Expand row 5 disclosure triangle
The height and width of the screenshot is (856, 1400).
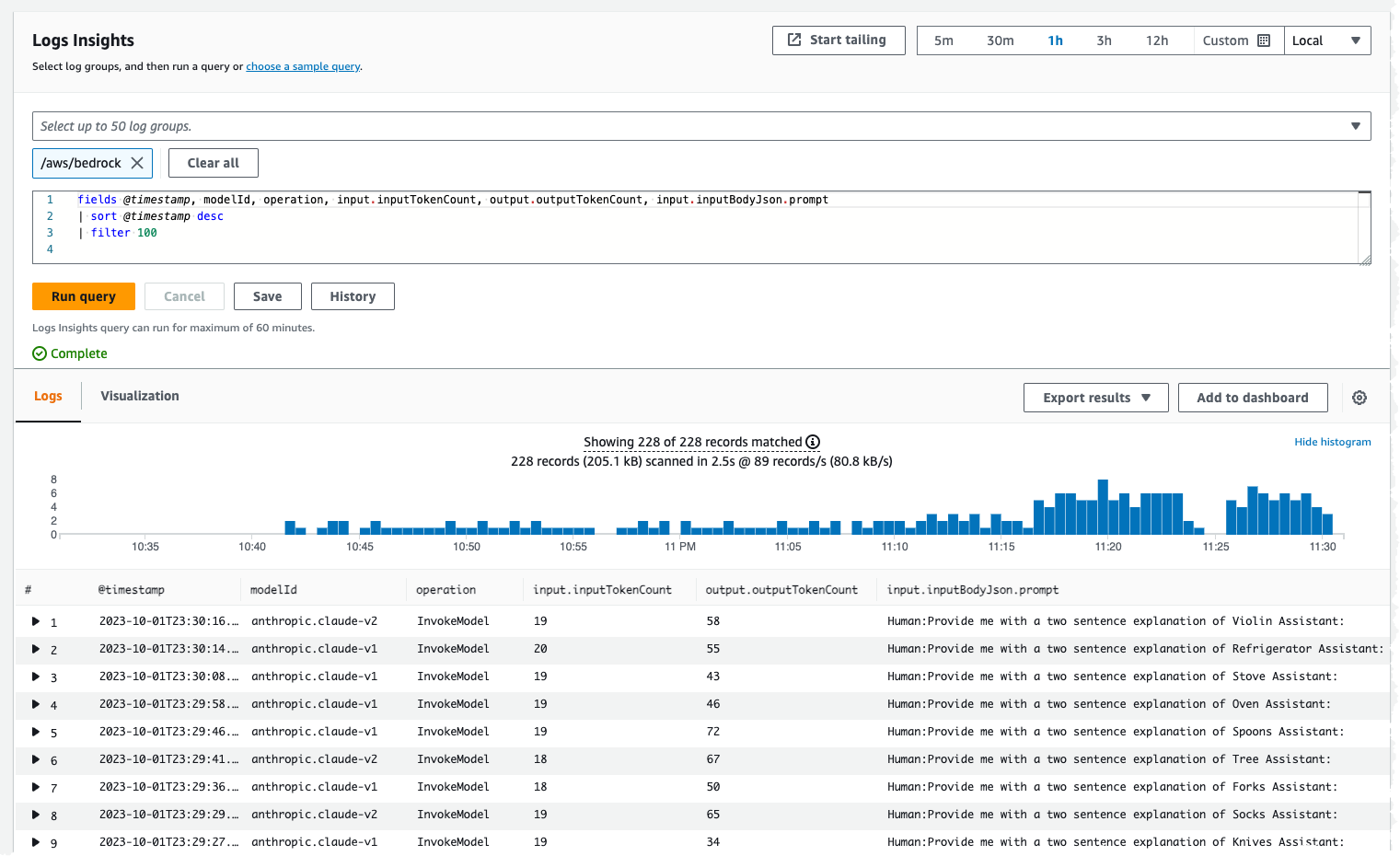(x=35, y=732)
